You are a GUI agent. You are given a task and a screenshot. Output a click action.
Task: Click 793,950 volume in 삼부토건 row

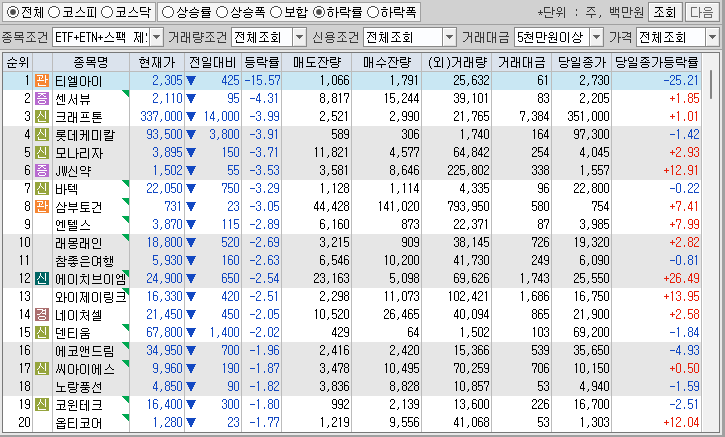point(468,206)
